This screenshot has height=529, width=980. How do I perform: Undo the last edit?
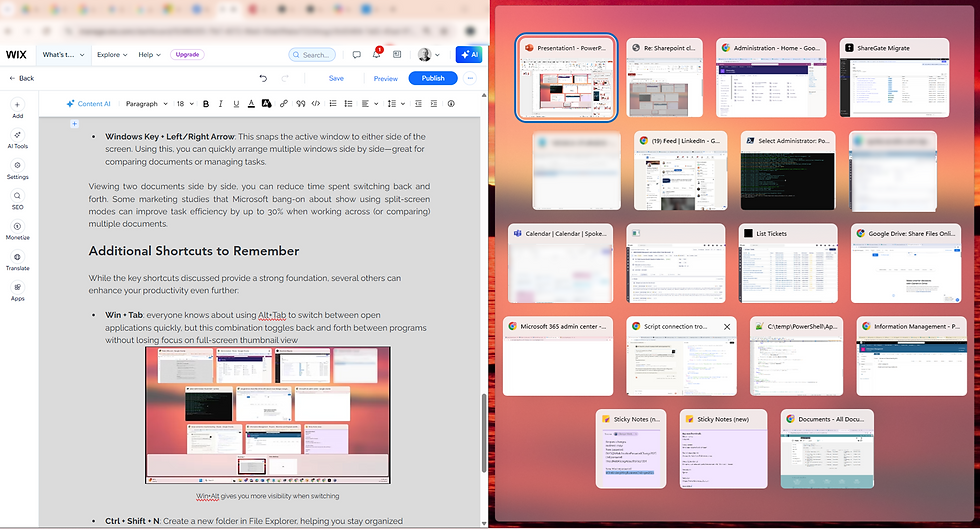tap(263, 78)
